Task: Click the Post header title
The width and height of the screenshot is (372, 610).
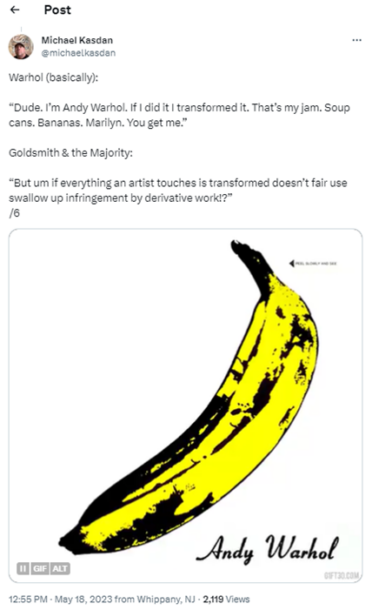Action: [x=58, y=10]
